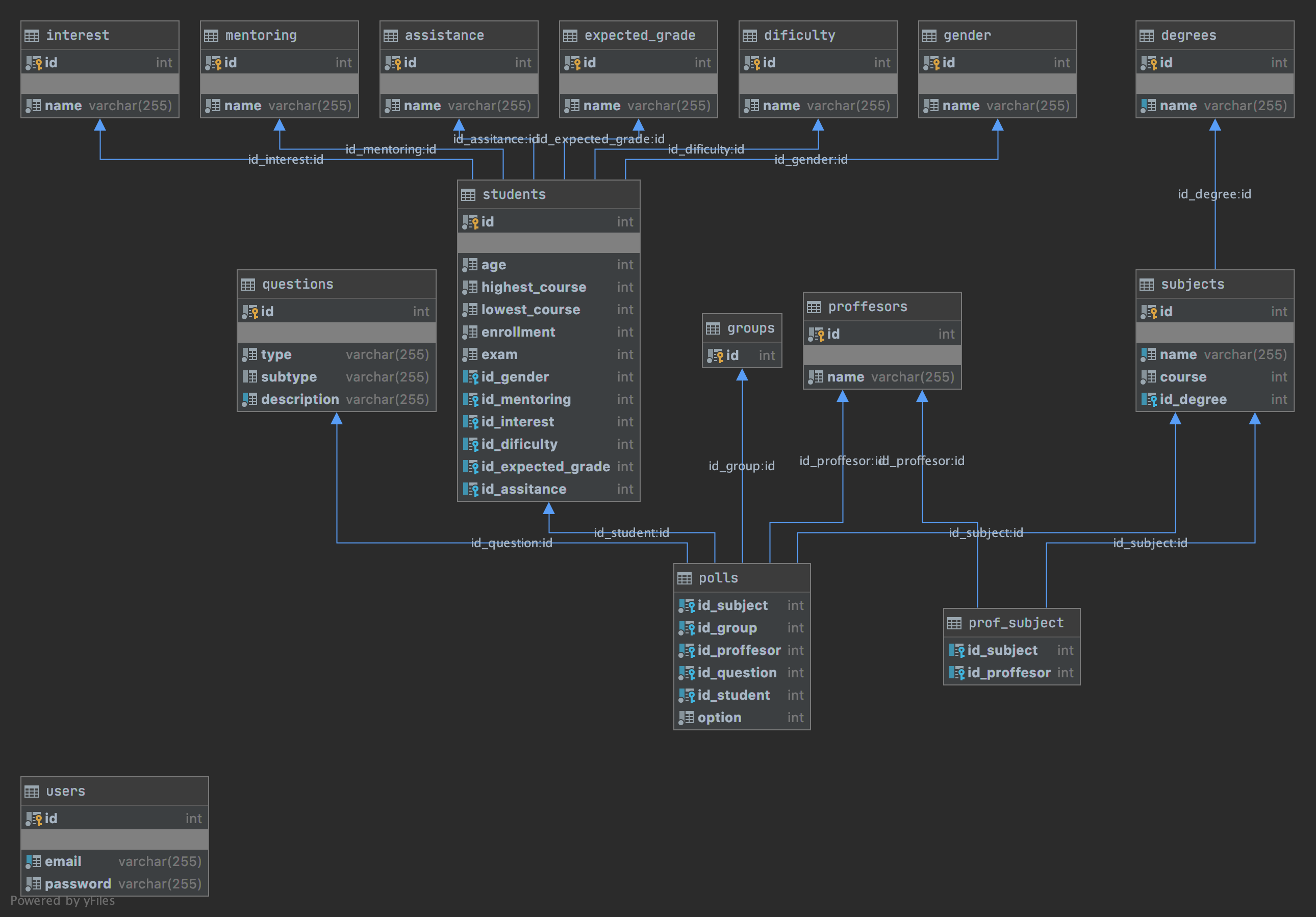1316x917 pixels.
Task: Select the subtype column in questions
Action: [x=337, y=377]
